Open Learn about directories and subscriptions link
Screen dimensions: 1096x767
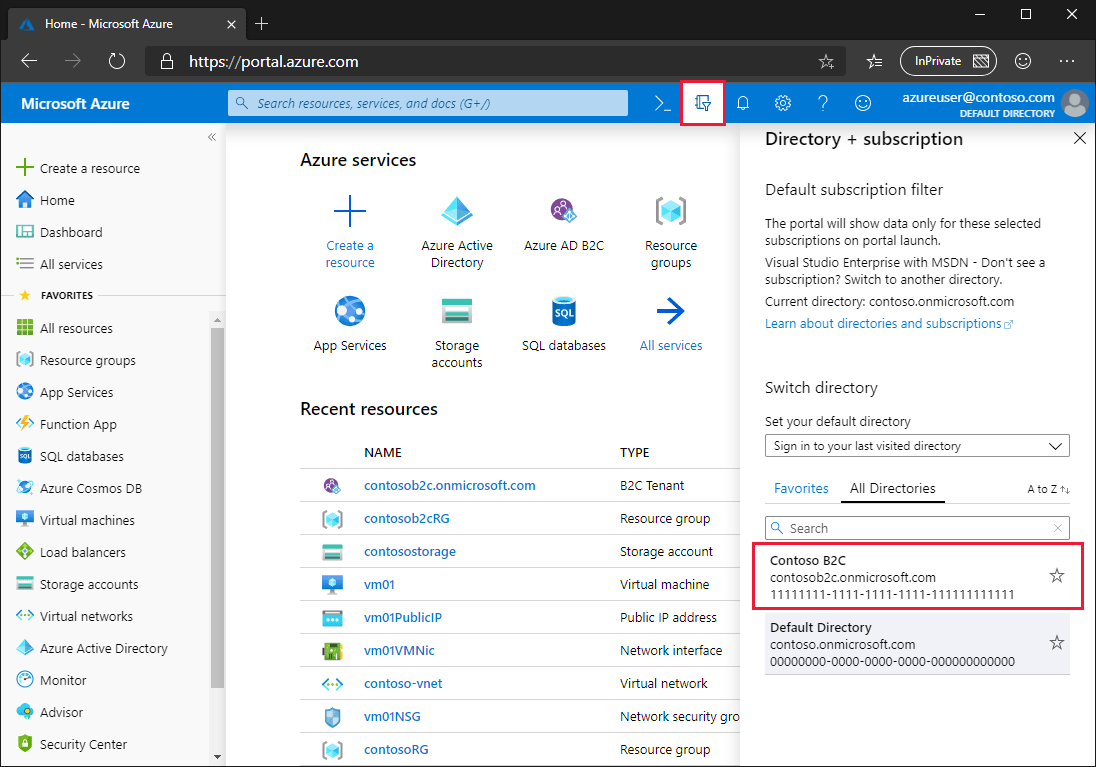(x=888, y=324)
